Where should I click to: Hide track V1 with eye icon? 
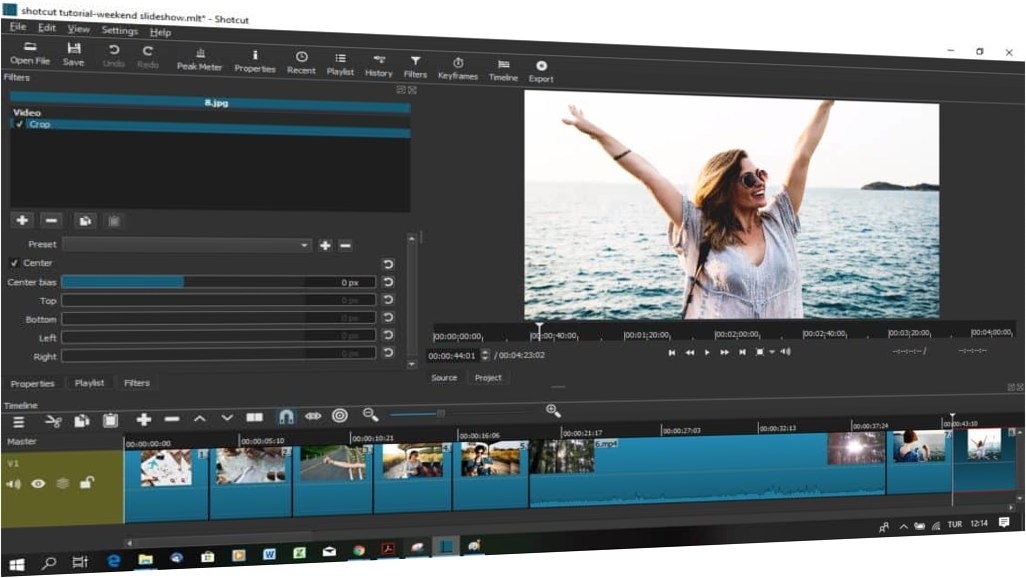coord(38,484)
